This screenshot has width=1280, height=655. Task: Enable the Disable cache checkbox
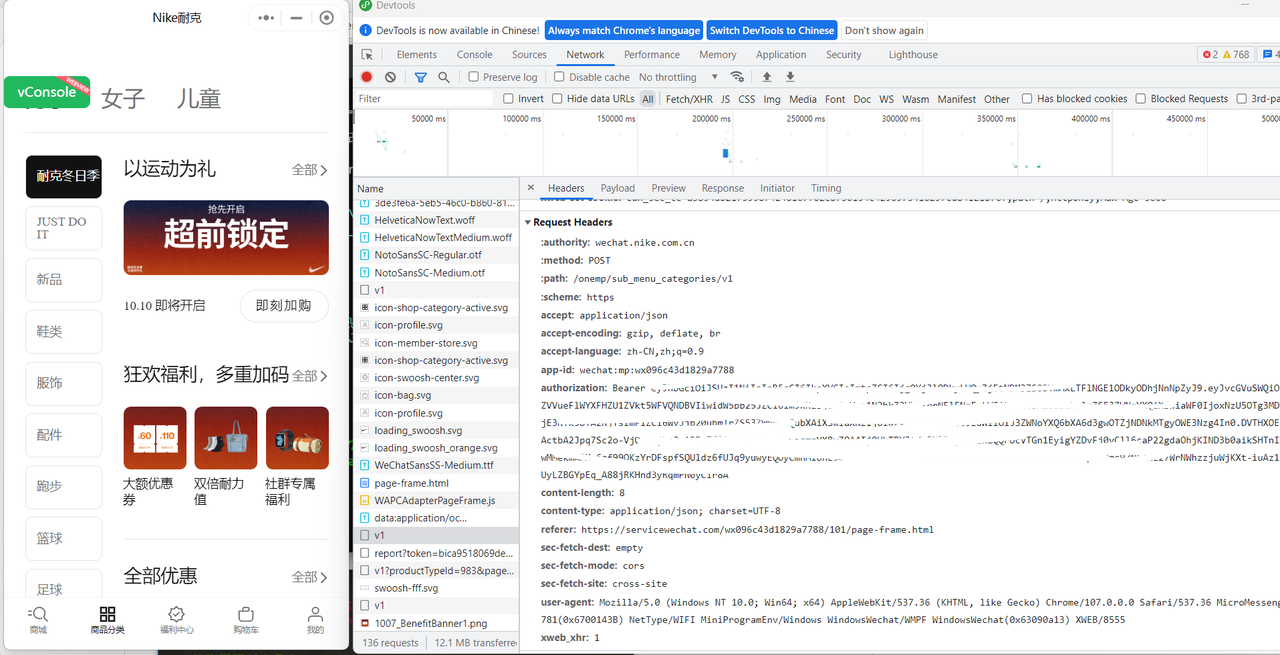[560, 77]
